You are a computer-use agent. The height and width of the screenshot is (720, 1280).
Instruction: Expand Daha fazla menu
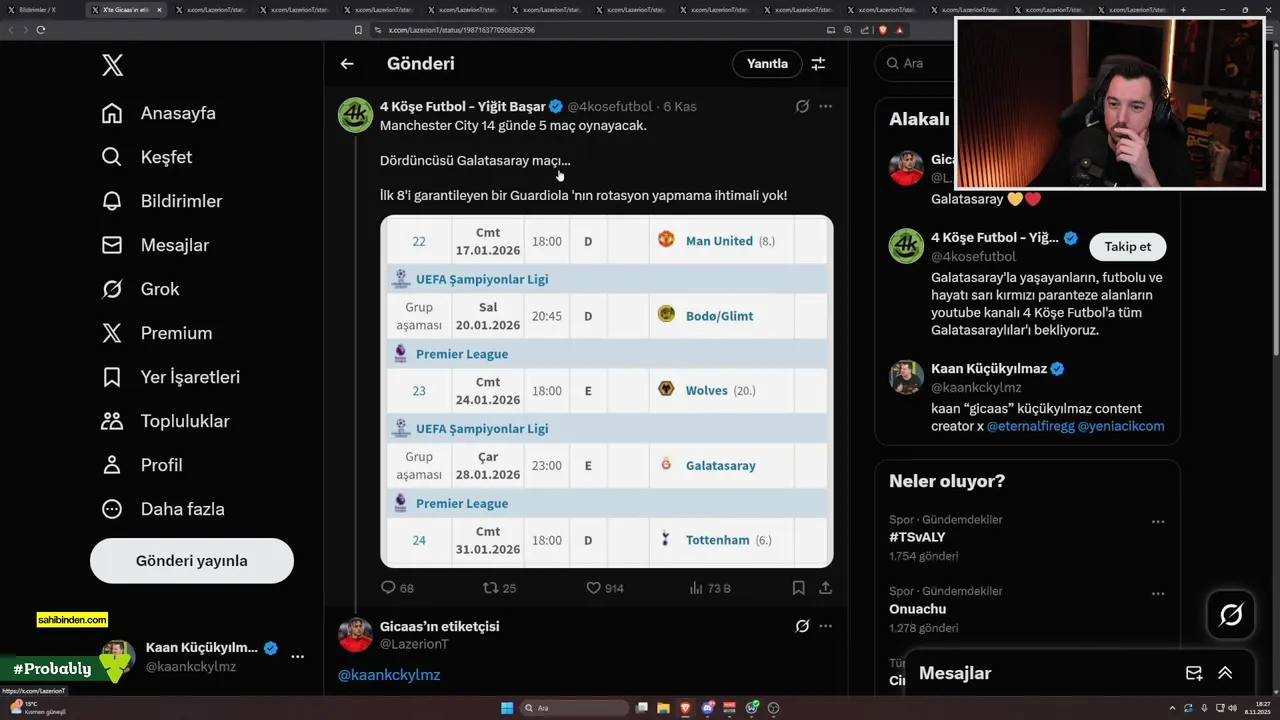pos(163,509)
